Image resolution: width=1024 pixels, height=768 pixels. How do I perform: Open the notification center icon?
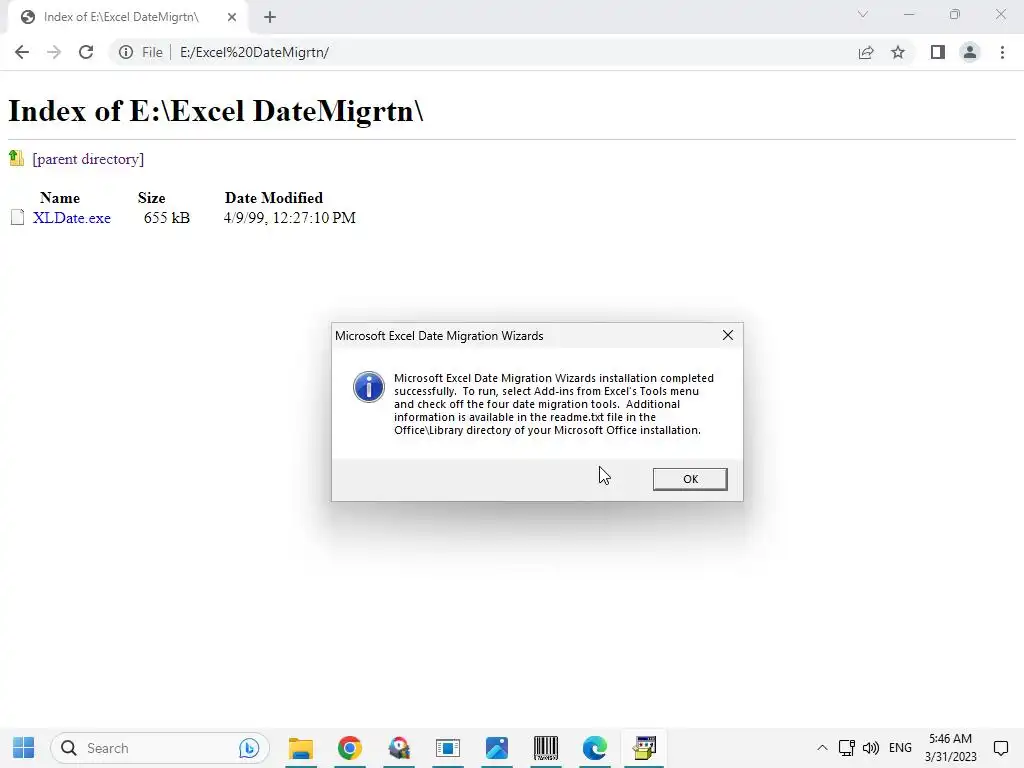click(x=1000, y=748)
